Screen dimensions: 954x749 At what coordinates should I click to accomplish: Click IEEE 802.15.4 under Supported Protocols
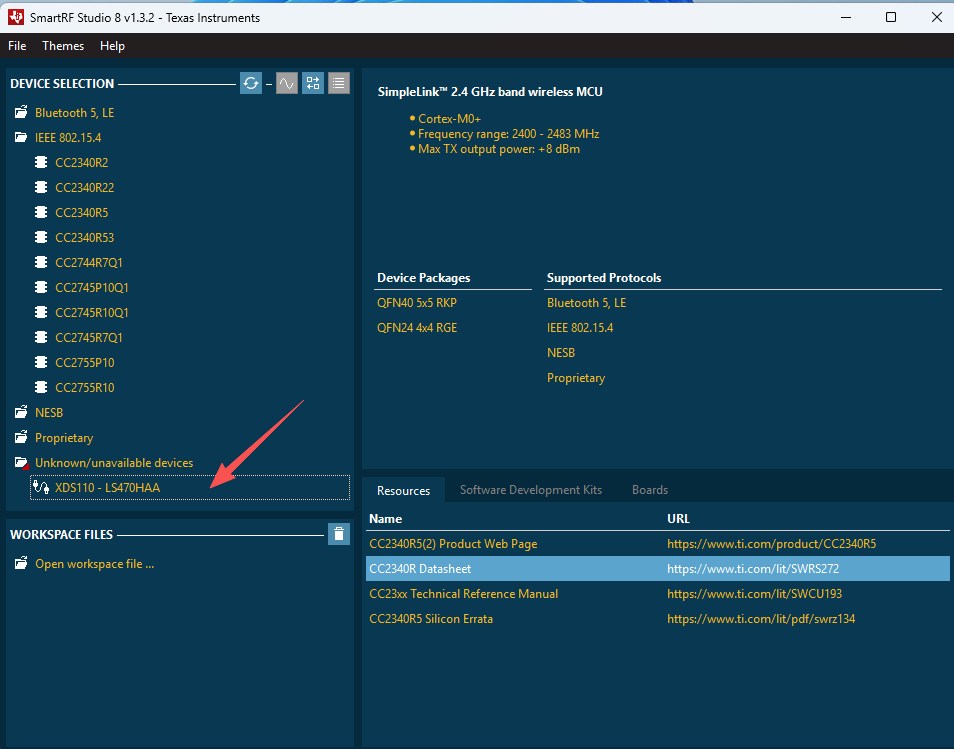(x=580, y=327)
